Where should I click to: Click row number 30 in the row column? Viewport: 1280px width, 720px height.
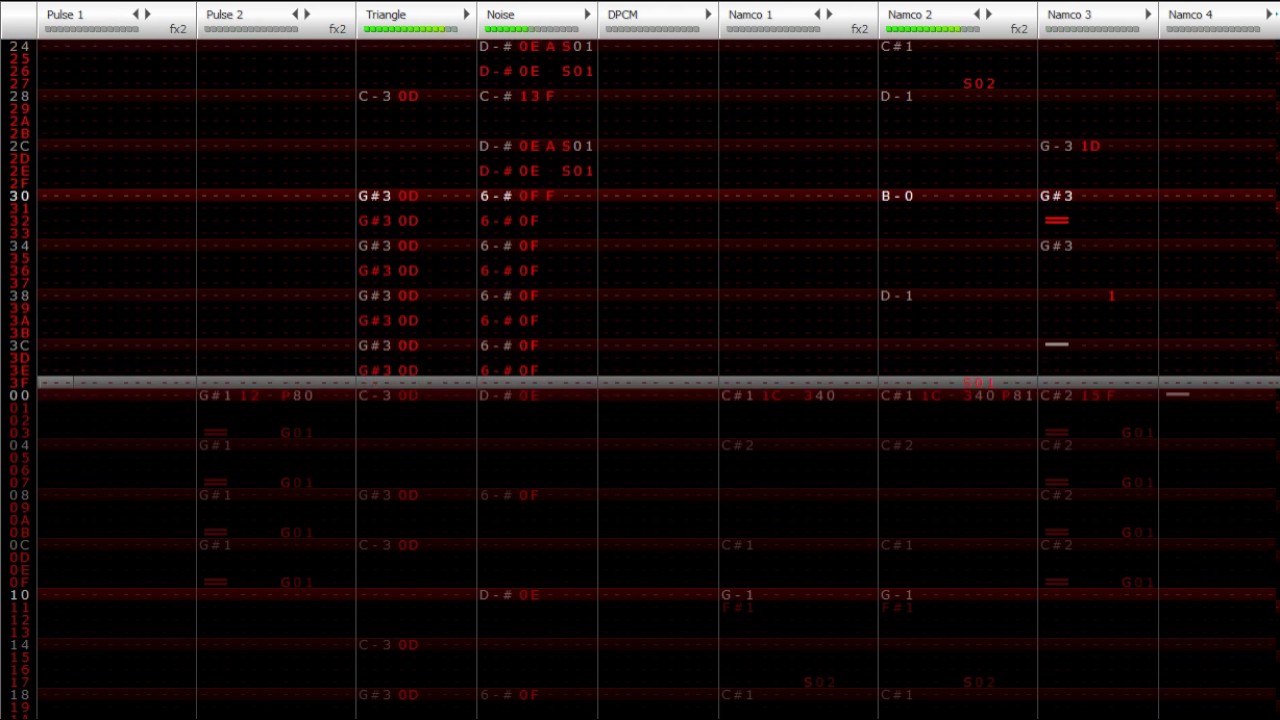(x=19, y=196)
